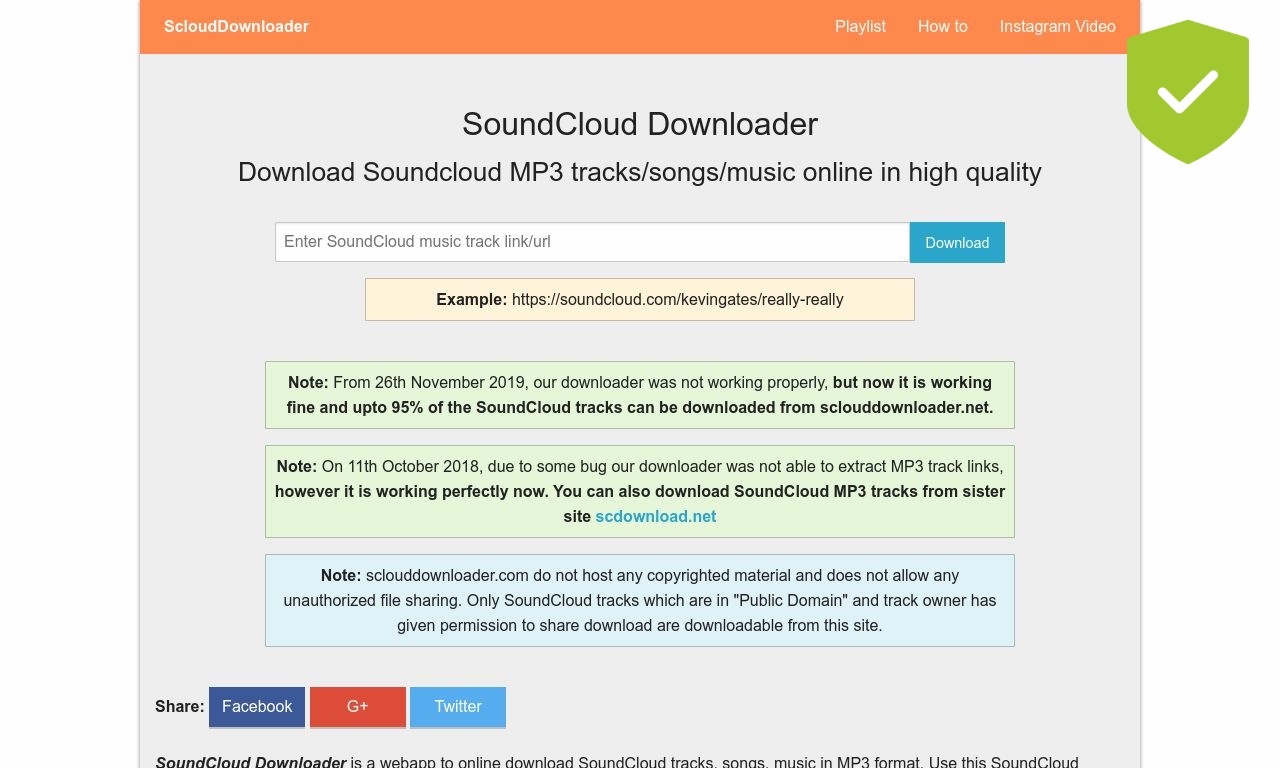Click the 'Share:' label
The height and width of the screenshot is (768, 1280).
pos(180,707)
